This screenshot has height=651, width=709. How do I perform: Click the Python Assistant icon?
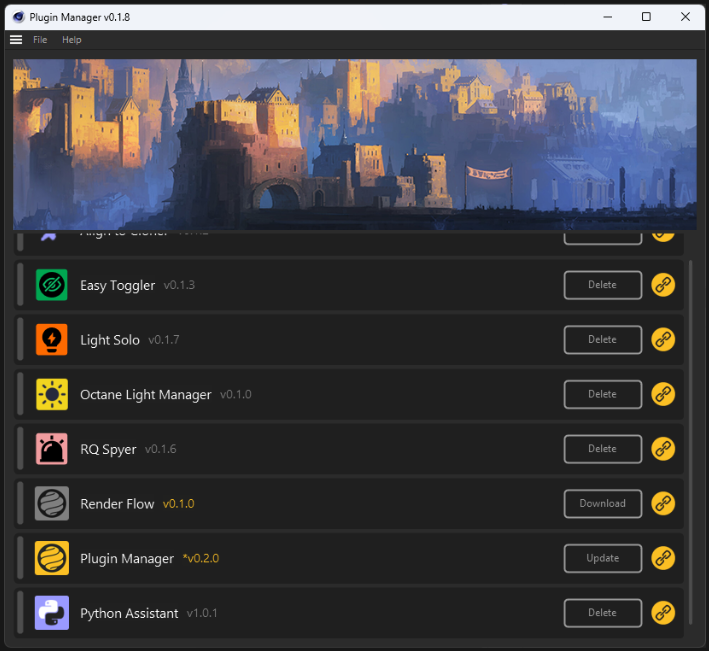pos(52,613)
